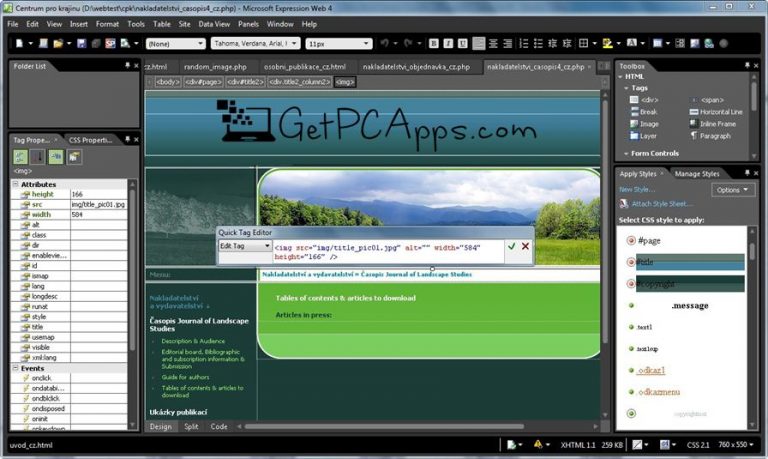Click the tag code field in Quick Tag Editor

388,252
